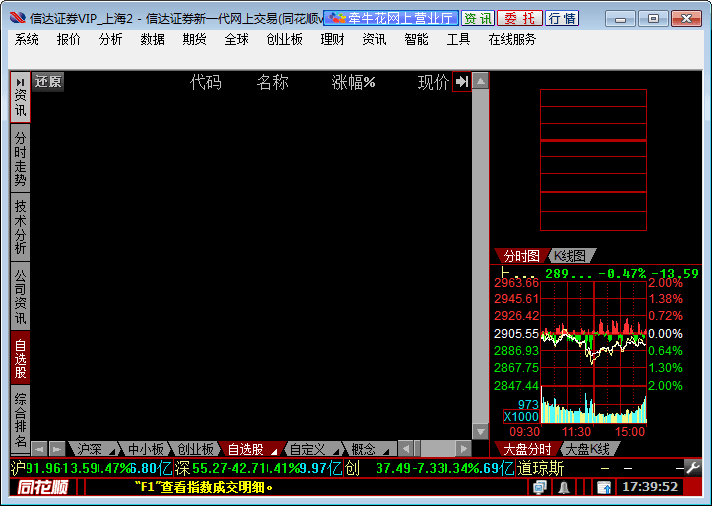Open the 报价 menu
The width and height of the screenshot is (712, 506).
coord(69,40)
